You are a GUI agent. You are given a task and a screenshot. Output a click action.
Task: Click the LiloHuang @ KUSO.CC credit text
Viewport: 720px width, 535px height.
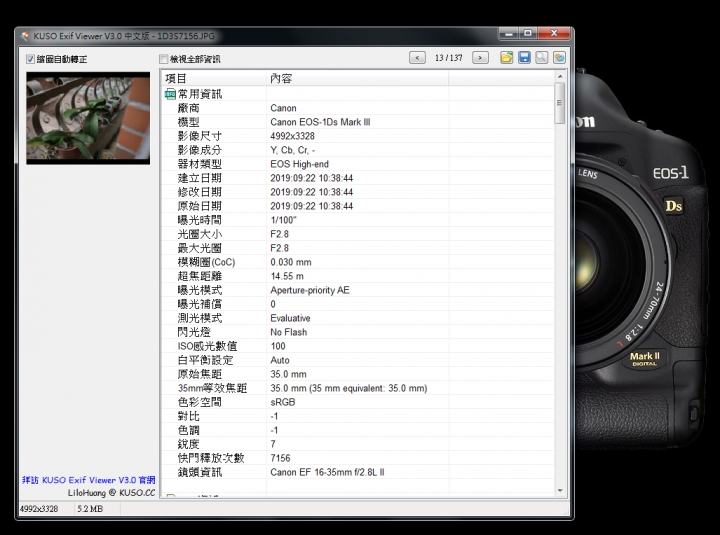[x=112, y=493]
